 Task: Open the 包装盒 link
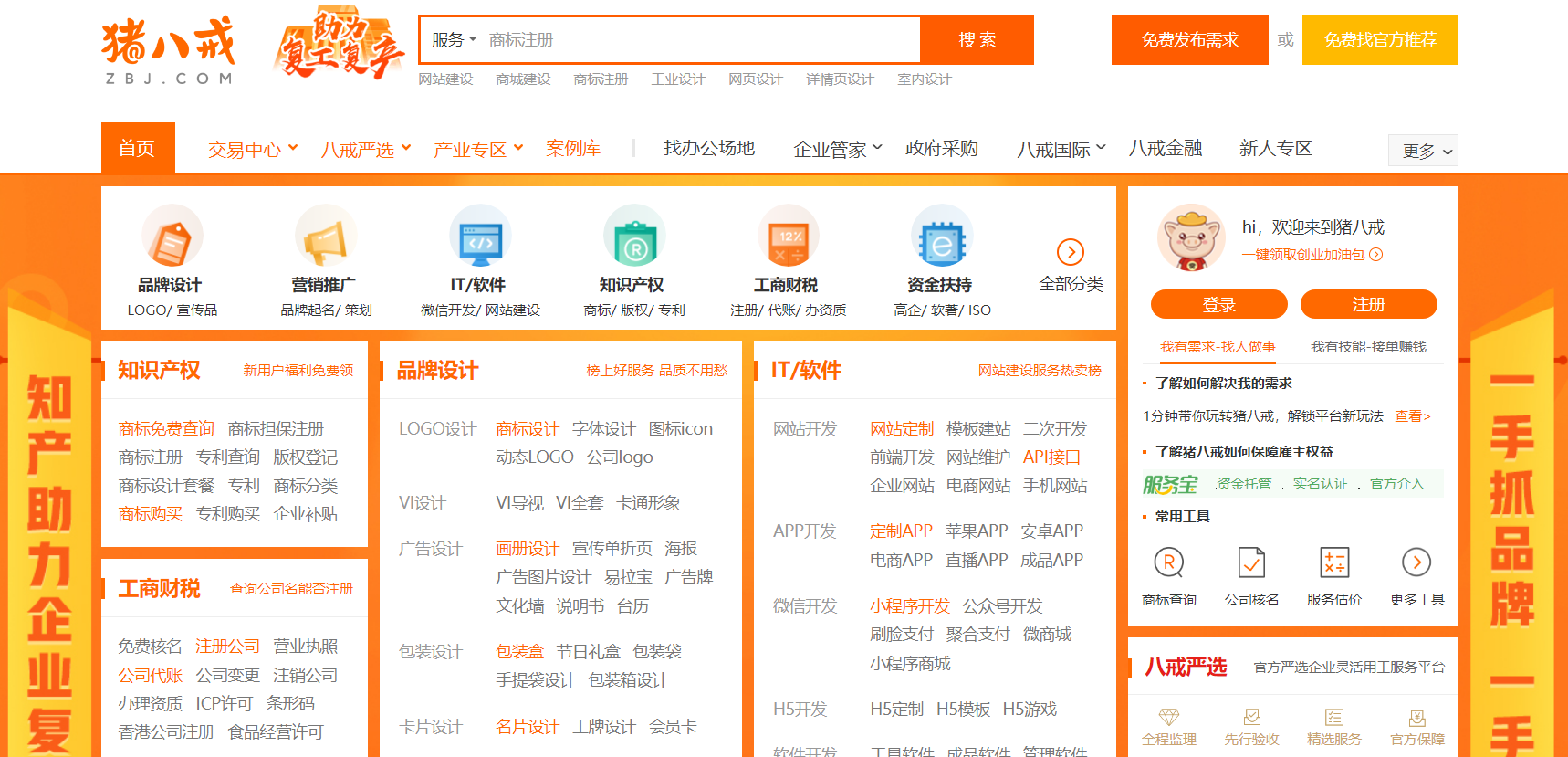[520, 652]
